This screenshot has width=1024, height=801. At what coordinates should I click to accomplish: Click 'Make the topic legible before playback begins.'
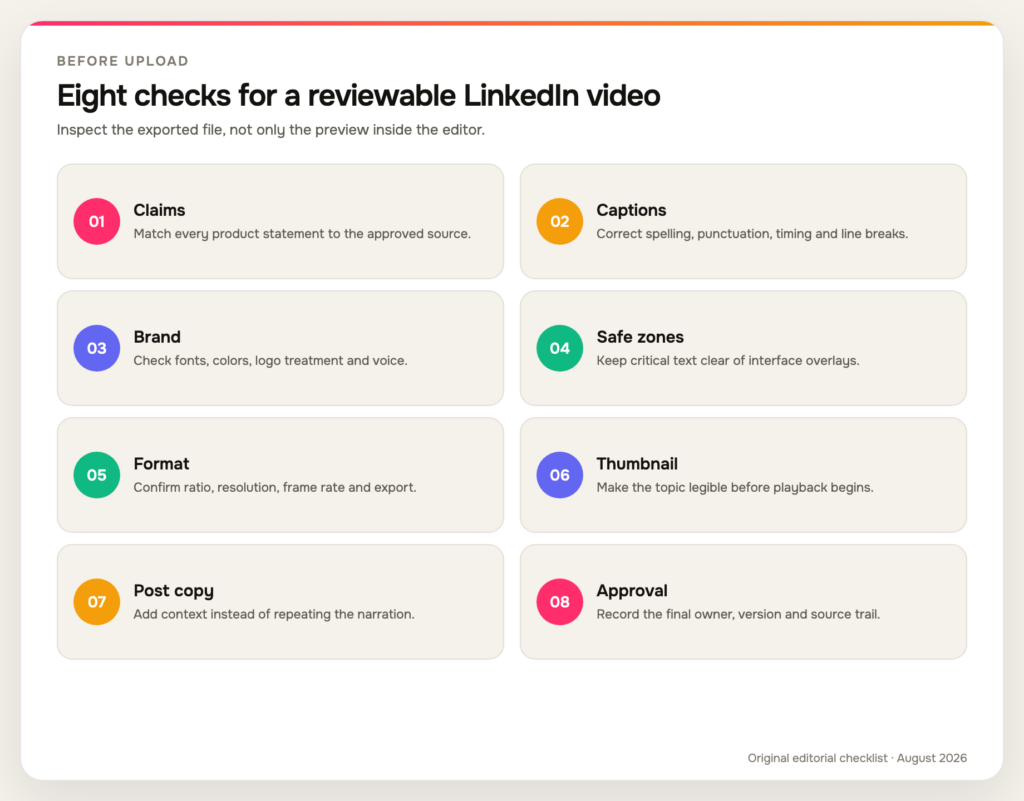(735, 487)
